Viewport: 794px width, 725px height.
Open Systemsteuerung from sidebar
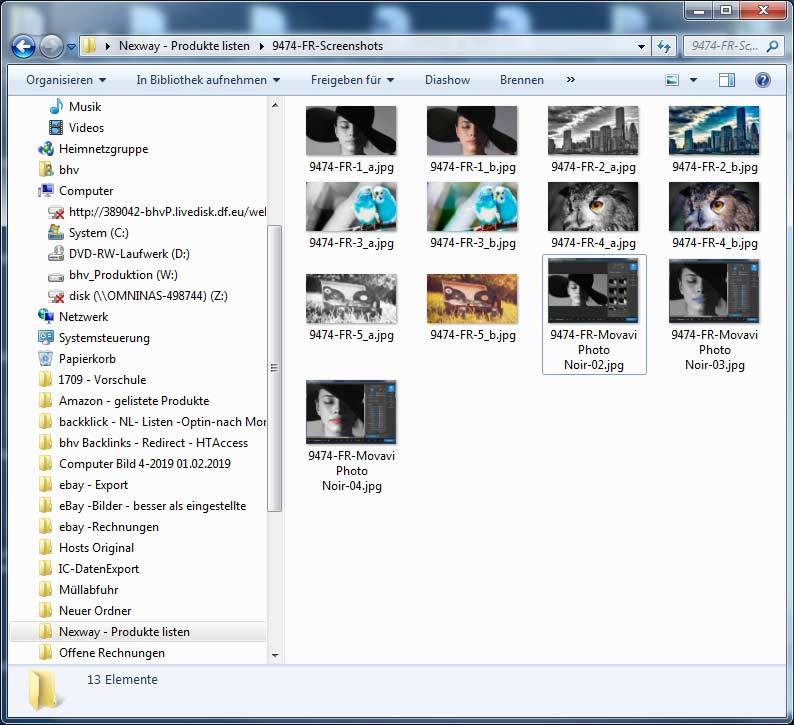[x=104, y=338]
